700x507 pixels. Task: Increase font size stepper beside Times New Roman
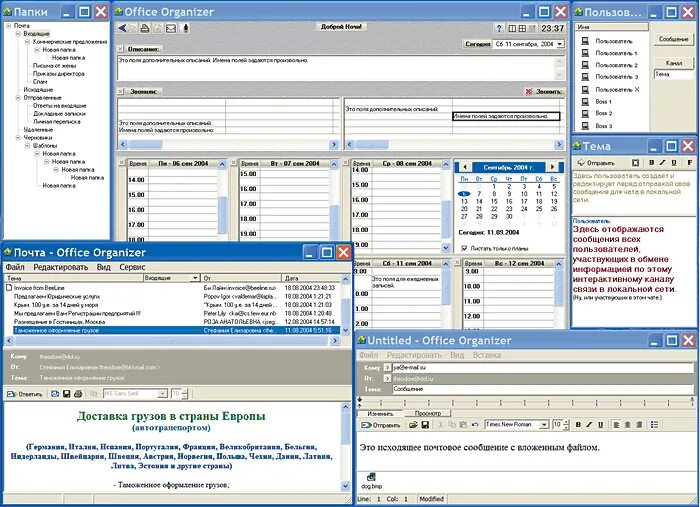pyautogui.click(x=567, y=422)
